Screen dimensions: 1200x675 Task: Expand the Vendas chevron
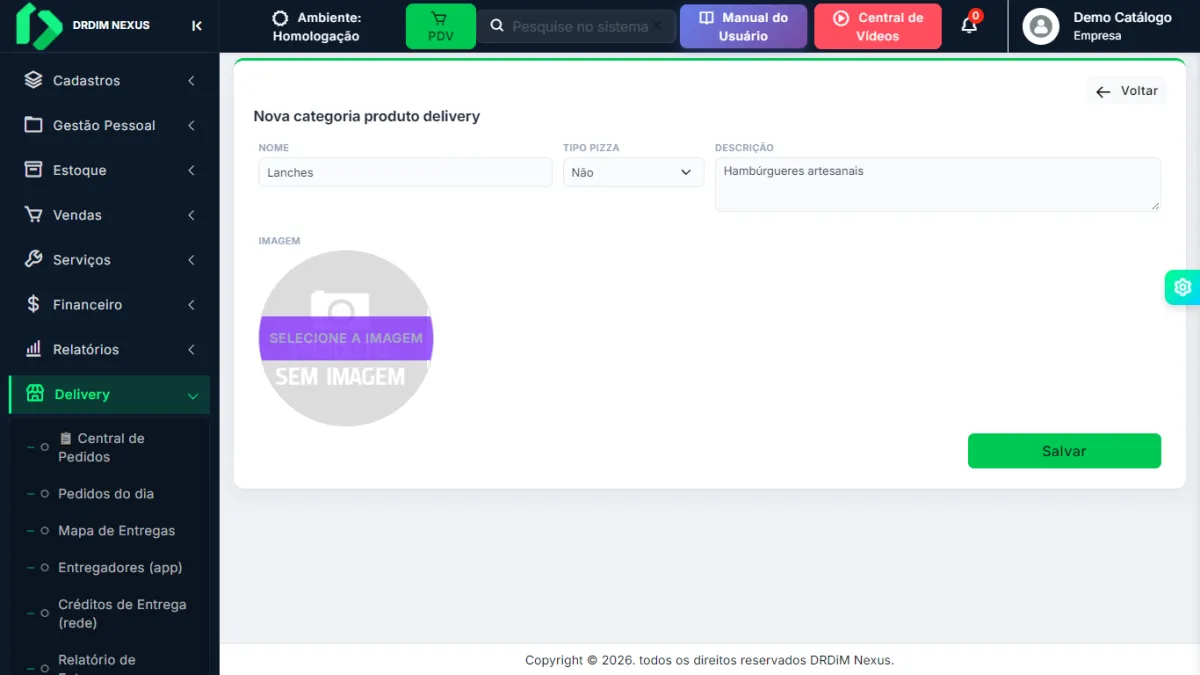[191, 215]
